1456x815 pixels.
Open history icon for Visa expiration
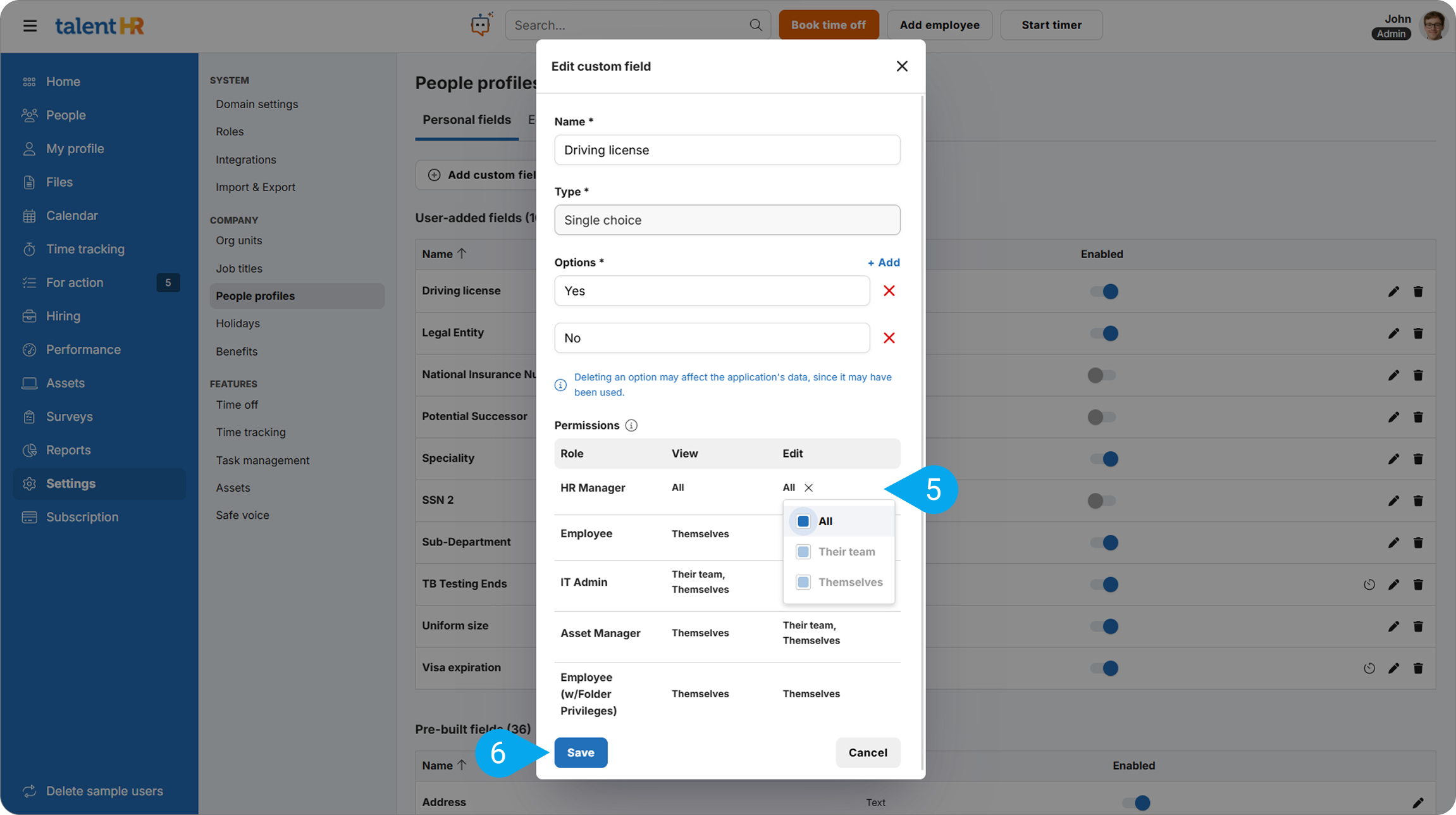[x=1369, y=668]
